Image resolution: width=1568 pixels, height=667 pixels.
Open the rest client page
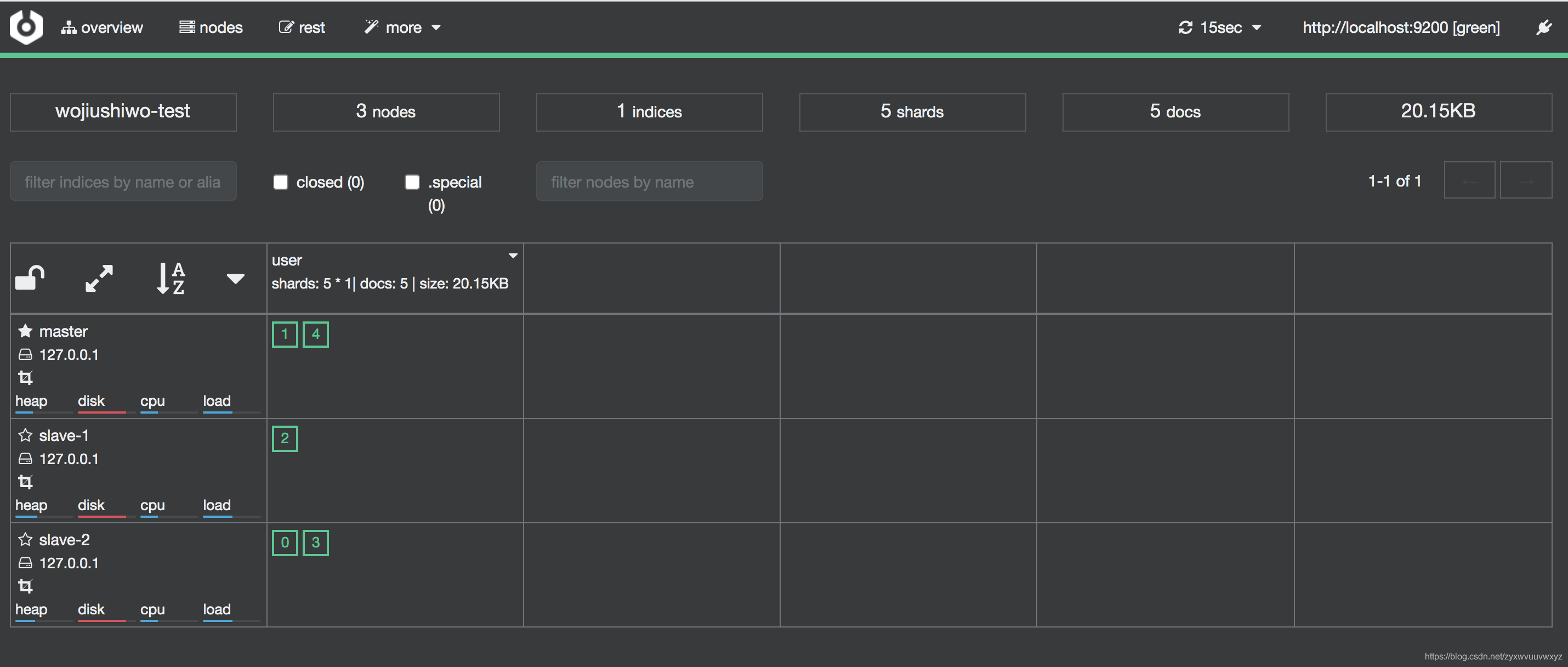point(302,27)
